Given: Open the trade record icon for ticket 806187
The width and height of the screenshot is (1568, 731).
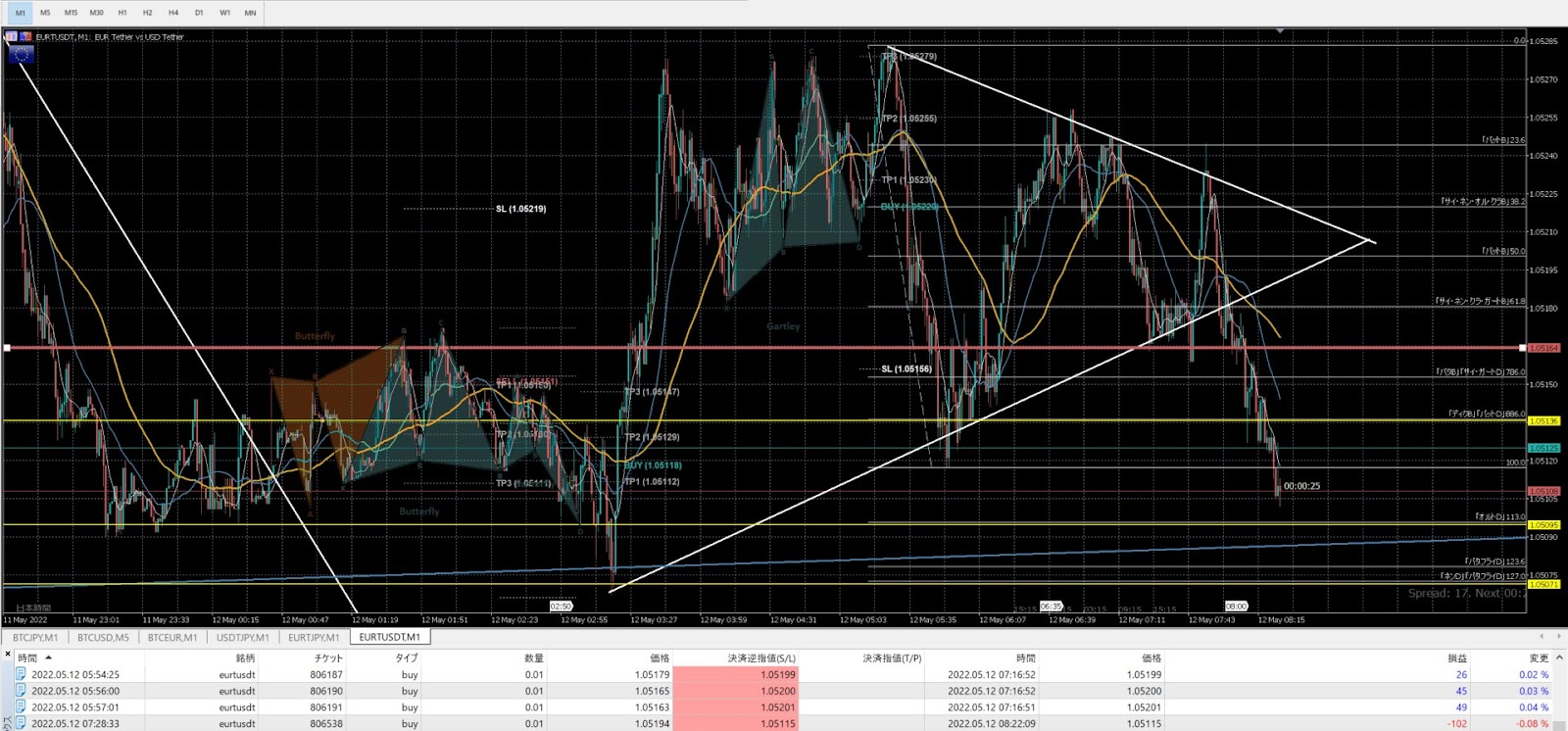Looking at the screenshot, I should pos(21,674).
